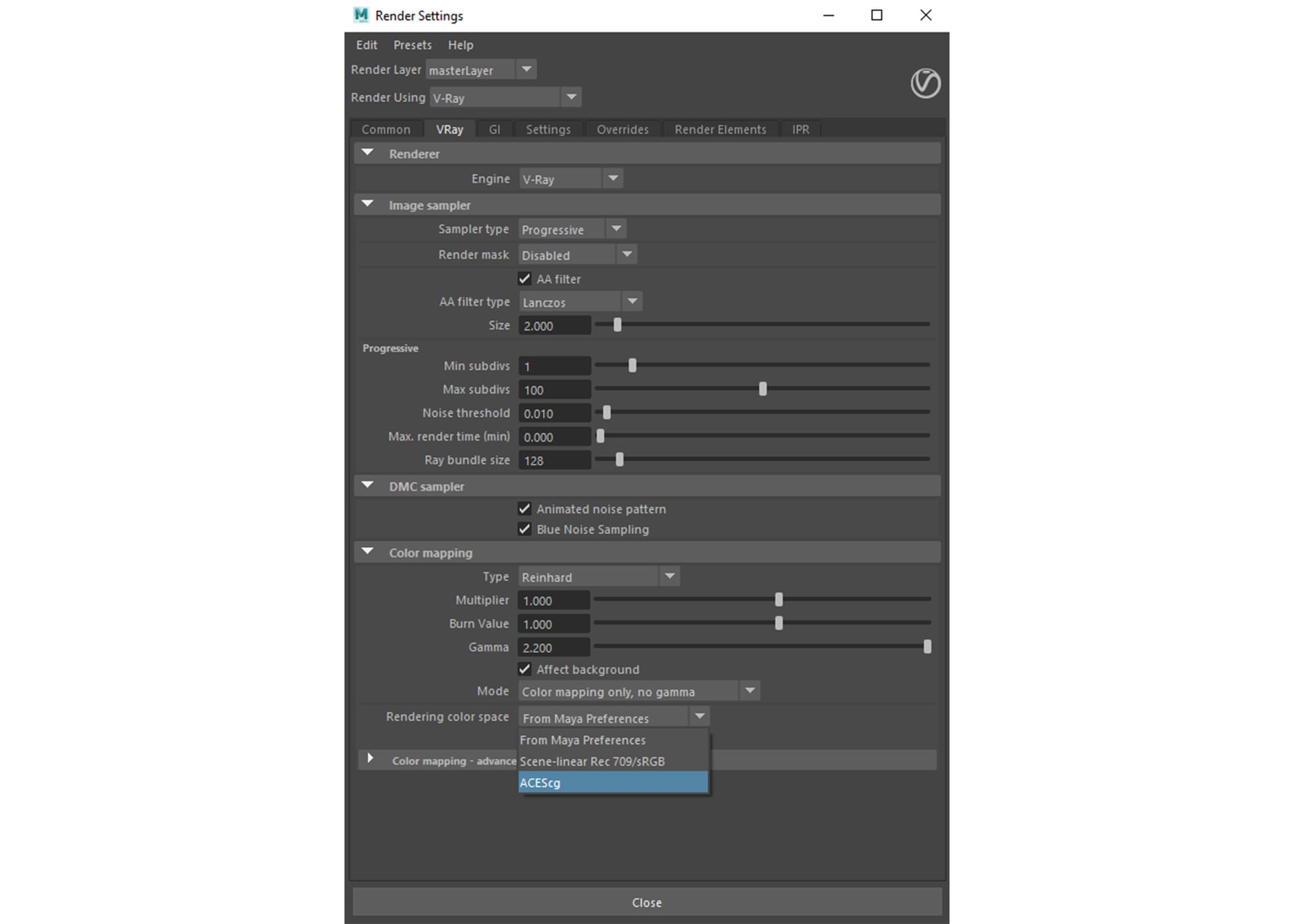Uncheck the AA filter checkbox
1294x924 pixels.
click(x=524, y=278)
